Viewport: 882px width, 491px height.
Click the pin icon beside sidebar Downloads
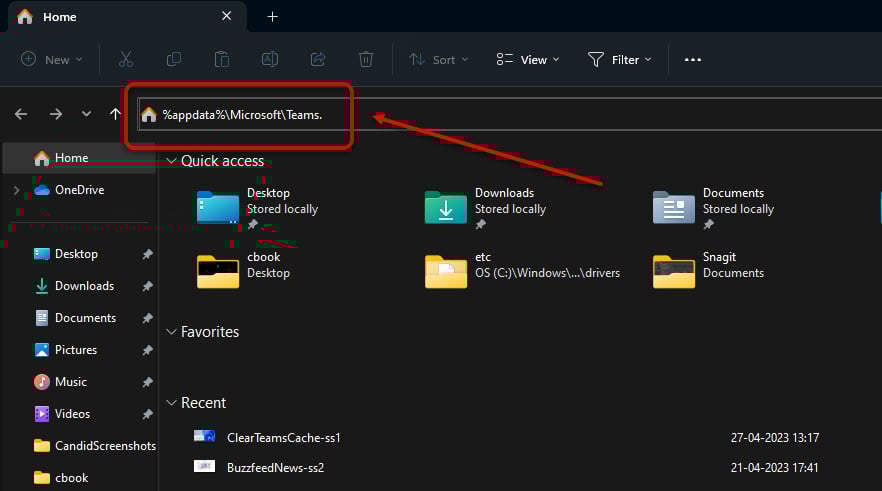147,286
